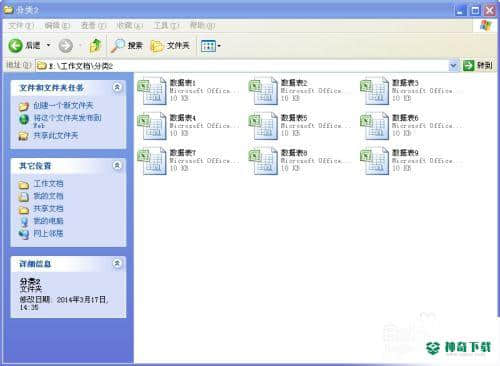This screenshot has width=500, height=366.
Task: Click 共享此文件夹 link
Action: click(56, 136)
